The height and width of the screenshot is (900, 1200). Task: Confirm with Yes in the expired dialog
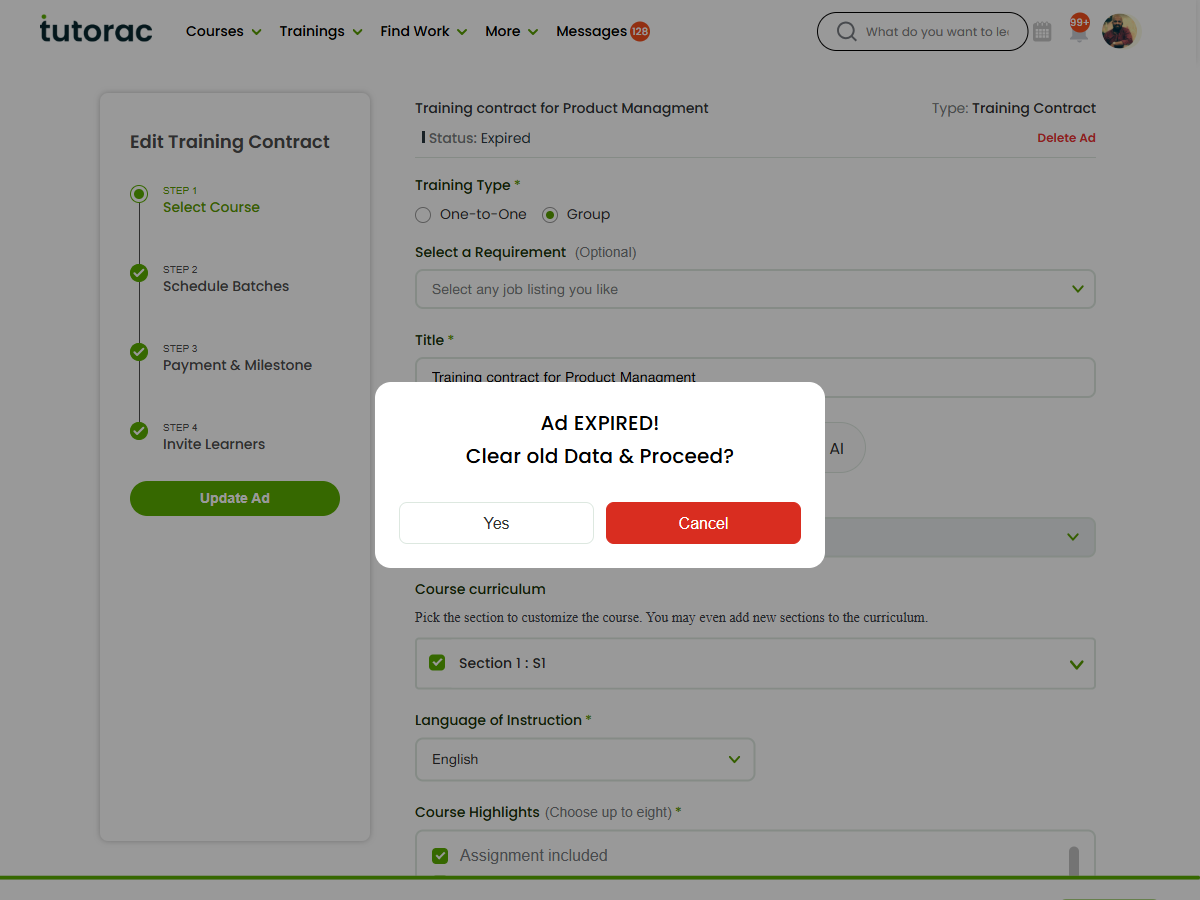pyautogui.click(x=496, y=523)
